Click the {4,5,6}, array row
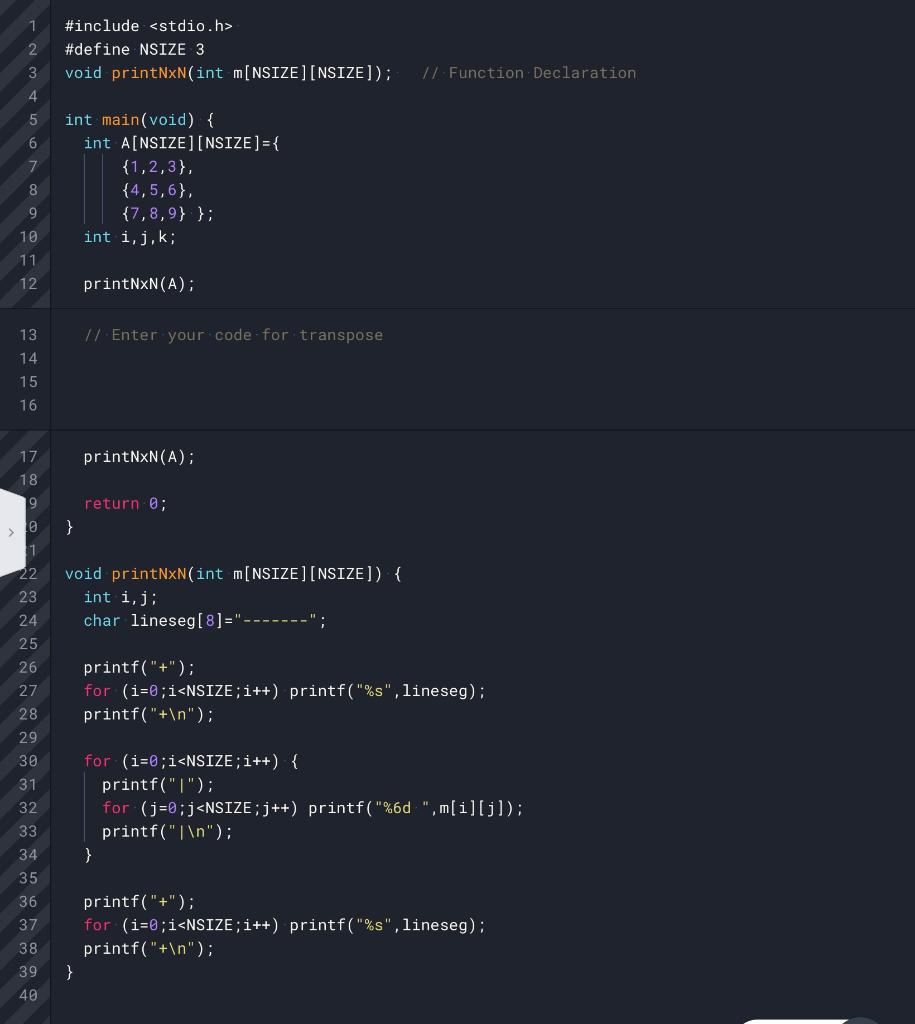This screenshot has height=1024, width=915. [157, 191]
